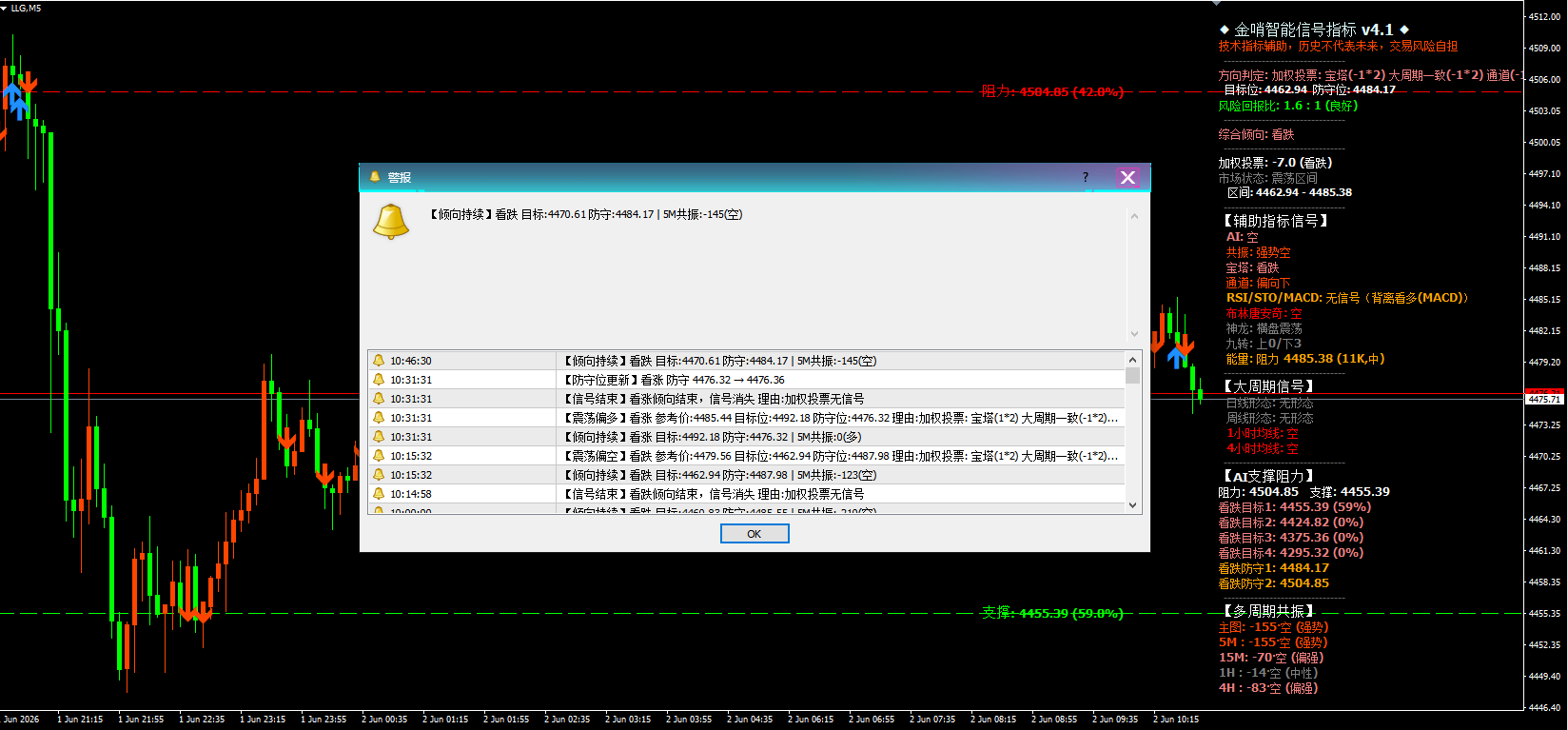Close the 警报 alert dialog with X

point(1128,177)
